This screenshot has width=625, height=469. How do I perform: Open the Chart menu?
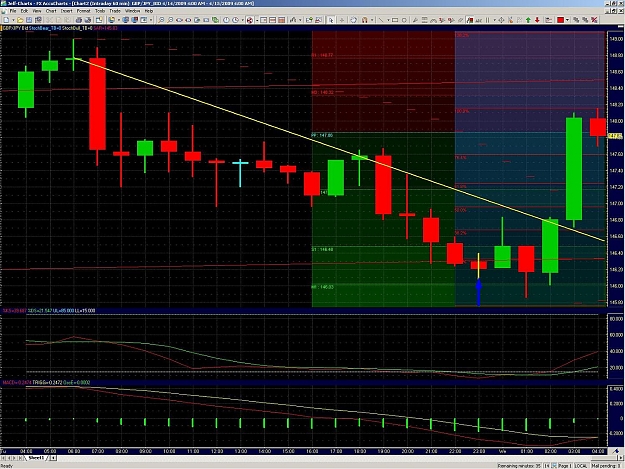click(x=51, y=11)
